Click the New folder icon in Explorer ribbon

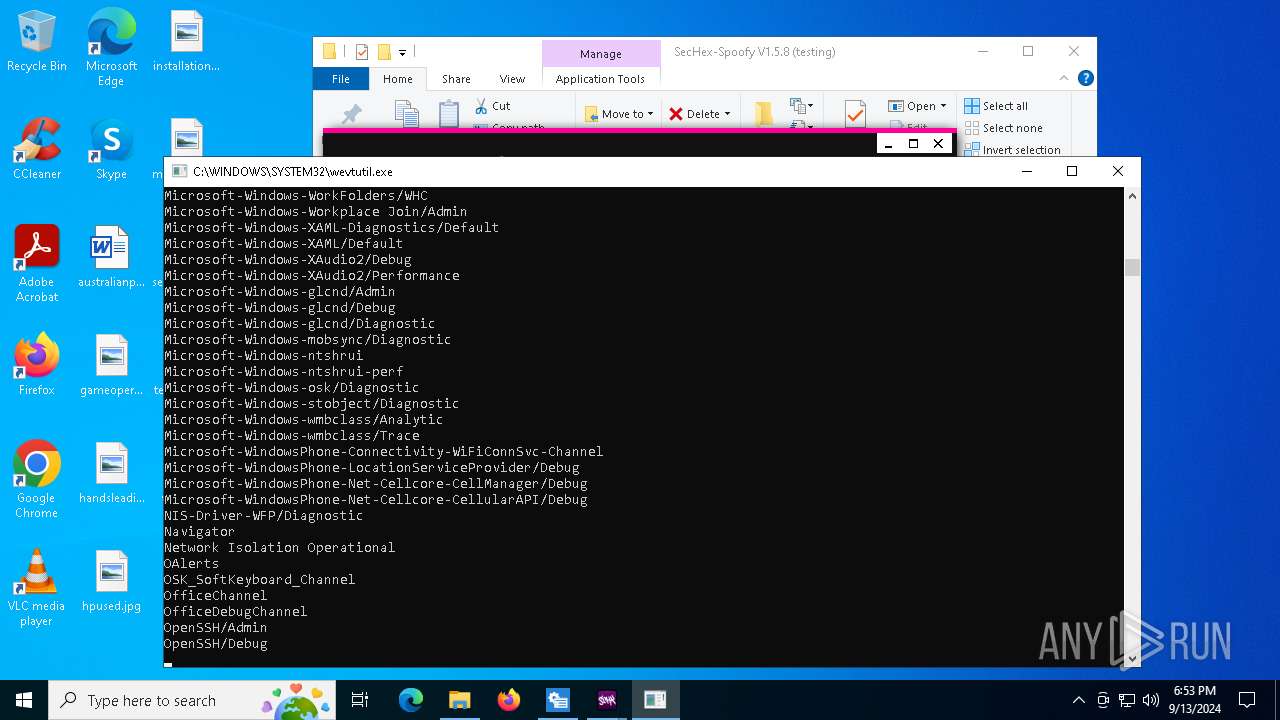pyautogui.click(x=764, y=114)
